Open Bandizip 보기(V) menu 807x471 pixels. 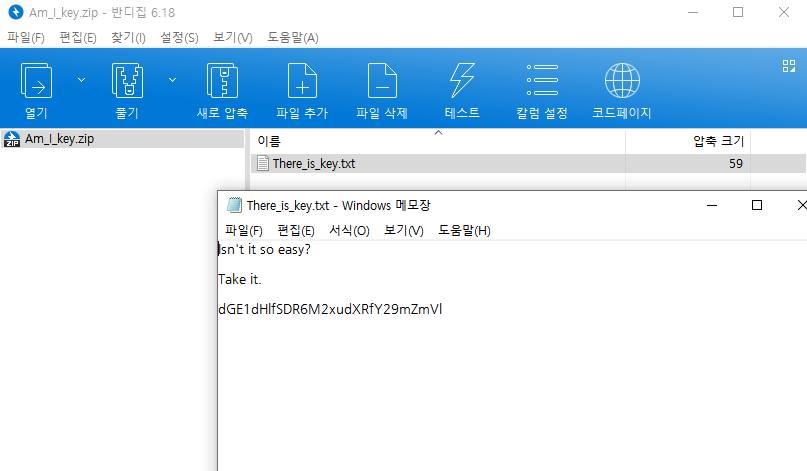[x=233, y=38]
